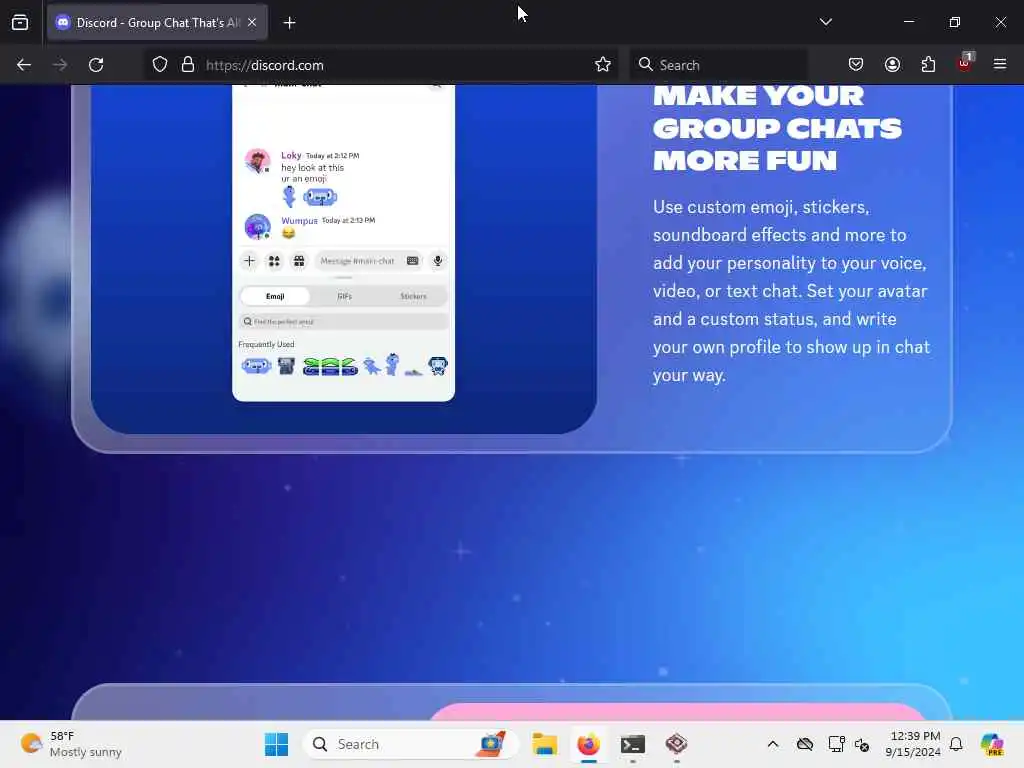Click the taskbar Search box
Image resolution: width=1024 pixels, height=768 pixels.
pyautogui.click(x=410, y=744)
